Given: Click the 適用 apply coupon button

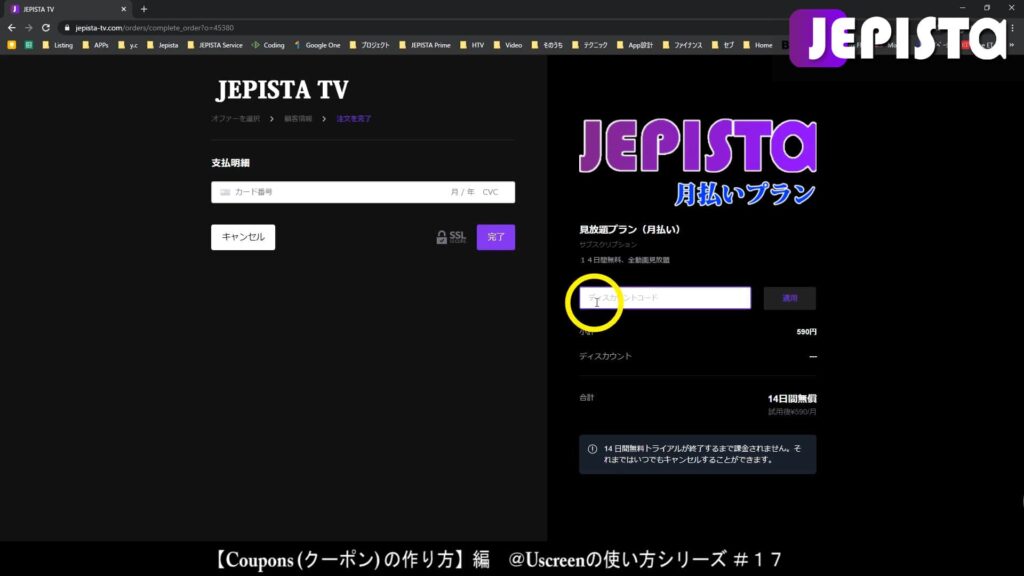Looking at the screenshot, I should click(790, 298).
